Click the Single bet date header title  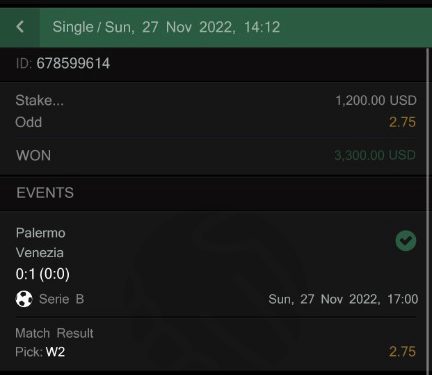[166, 27]
